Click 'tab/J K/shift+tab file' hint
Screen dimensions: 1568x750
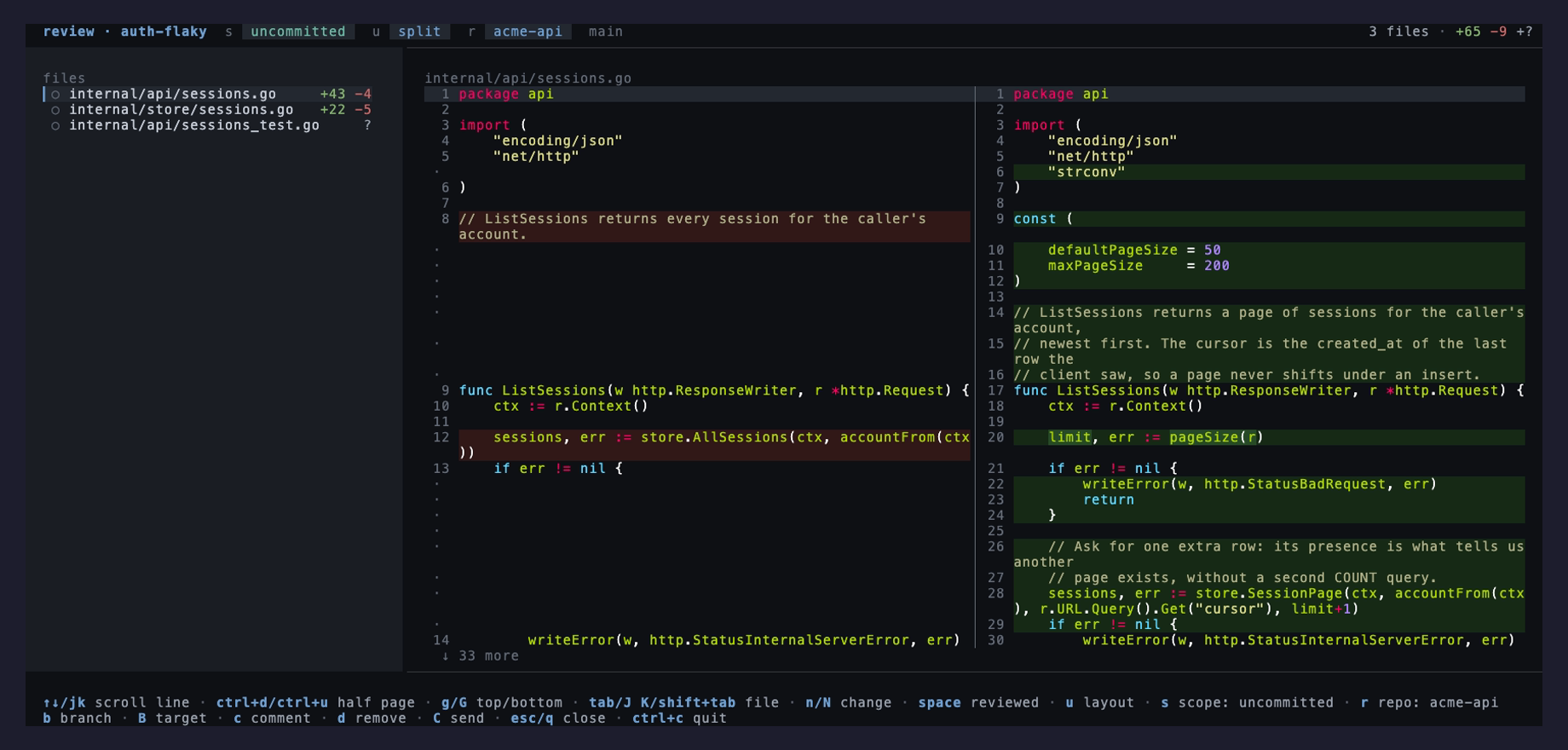click(683, 703)
